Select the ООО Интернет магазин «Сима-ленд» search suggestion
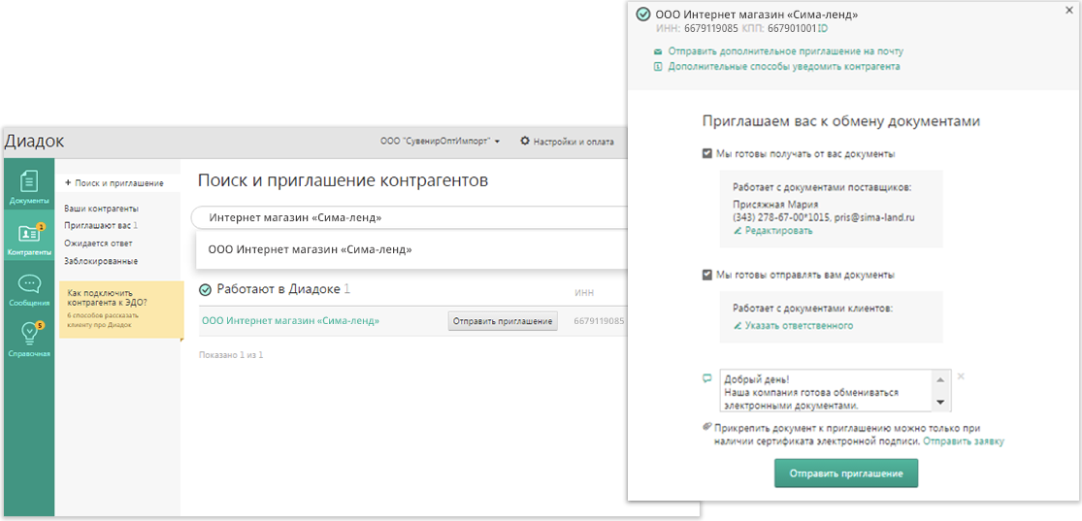The height and width of the screenshot is (521, 1082). coord(310,249)
